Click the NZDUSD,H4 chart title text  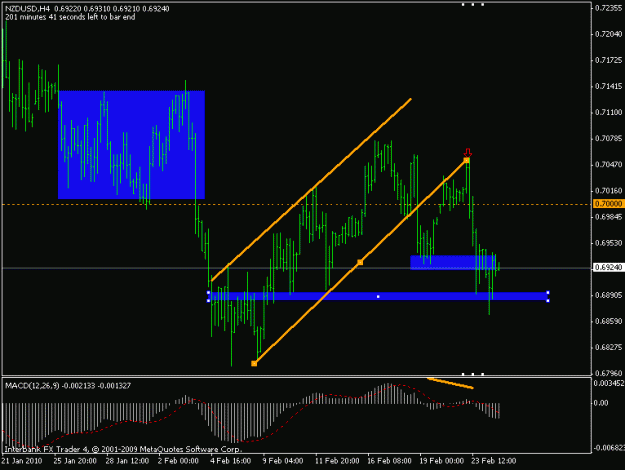[28, 9]
